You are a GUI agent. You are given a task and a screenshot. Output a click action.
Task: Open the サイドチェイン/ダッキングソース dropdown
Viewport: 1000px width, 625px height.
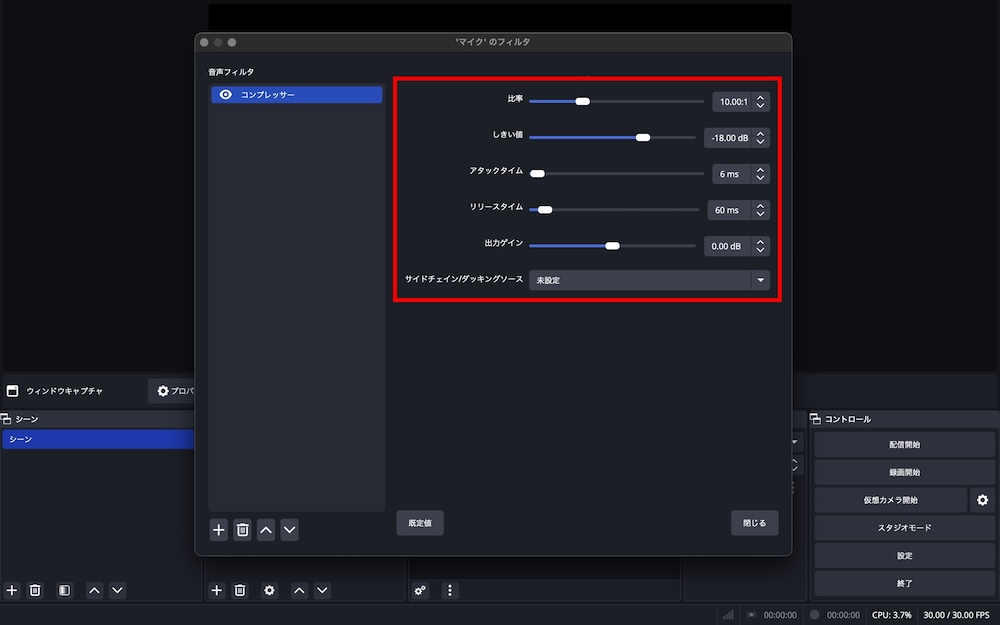[649, 280]
